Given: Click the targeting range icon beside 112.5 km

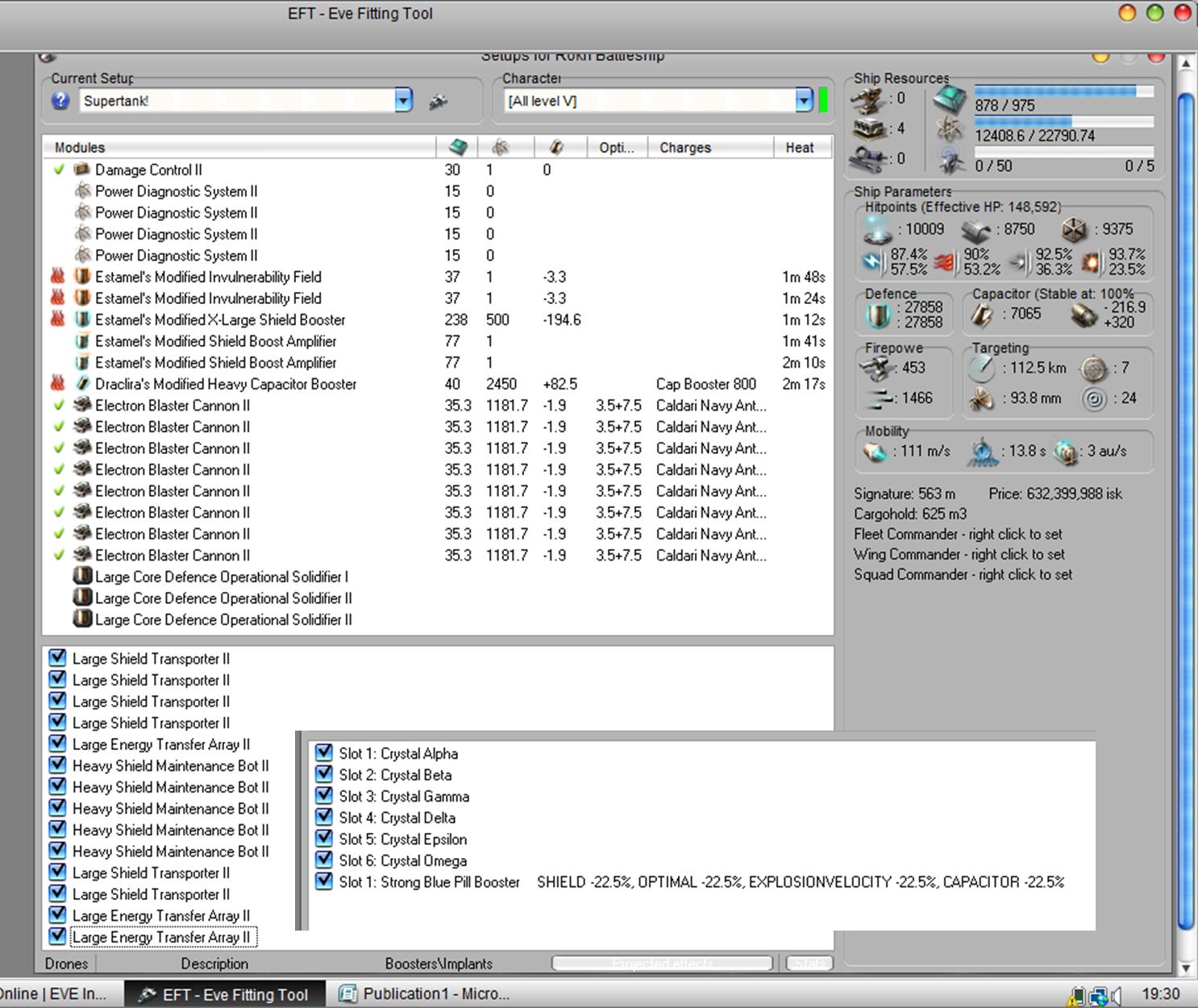Looking at the screenshot, I should click(x=982, y=369).
